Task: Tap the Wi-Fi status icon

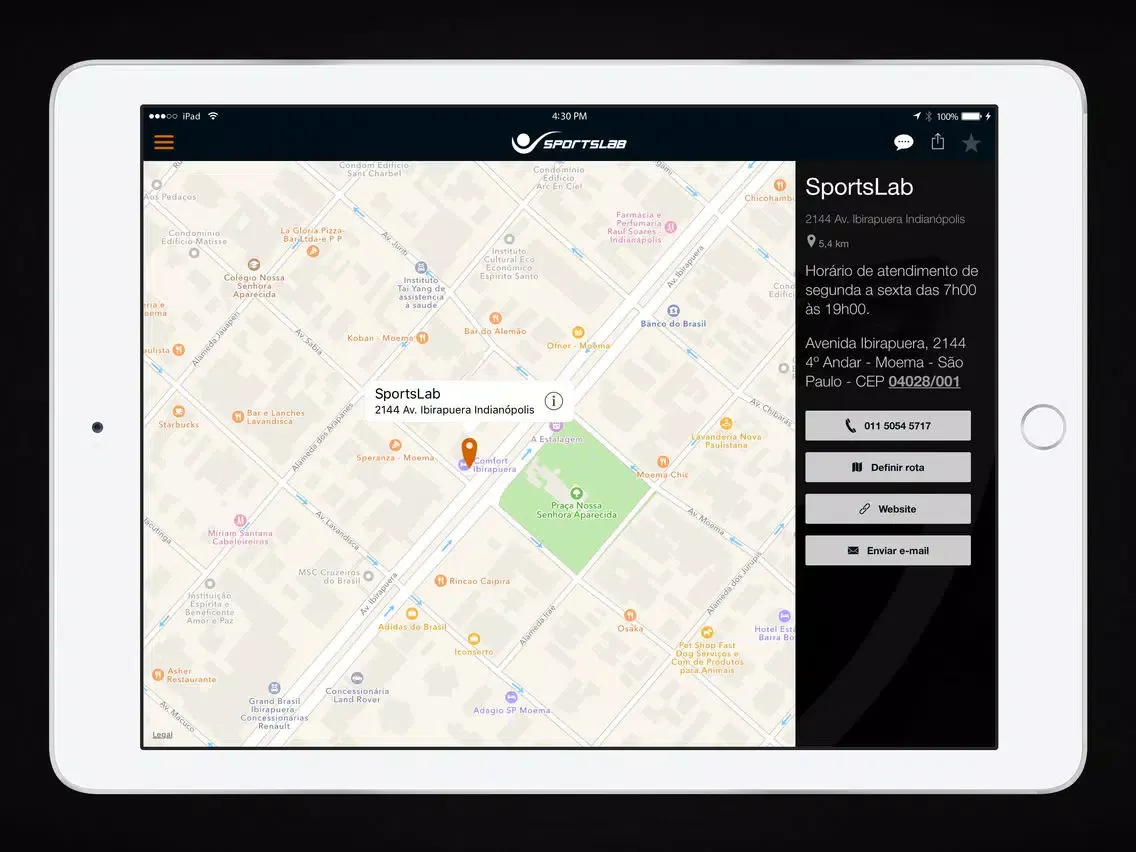Action: pyautogui.click(x=213, y=116)
